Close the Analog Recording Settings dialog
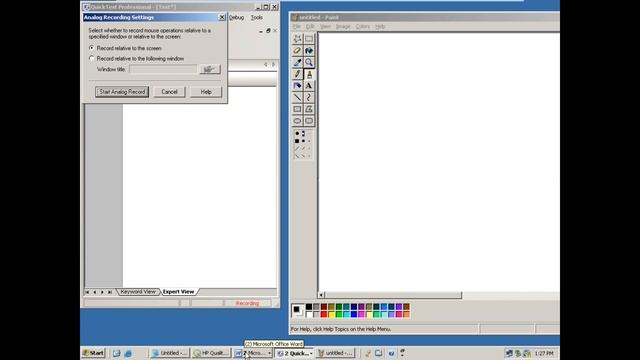640x360 pixels. point(222,17)
